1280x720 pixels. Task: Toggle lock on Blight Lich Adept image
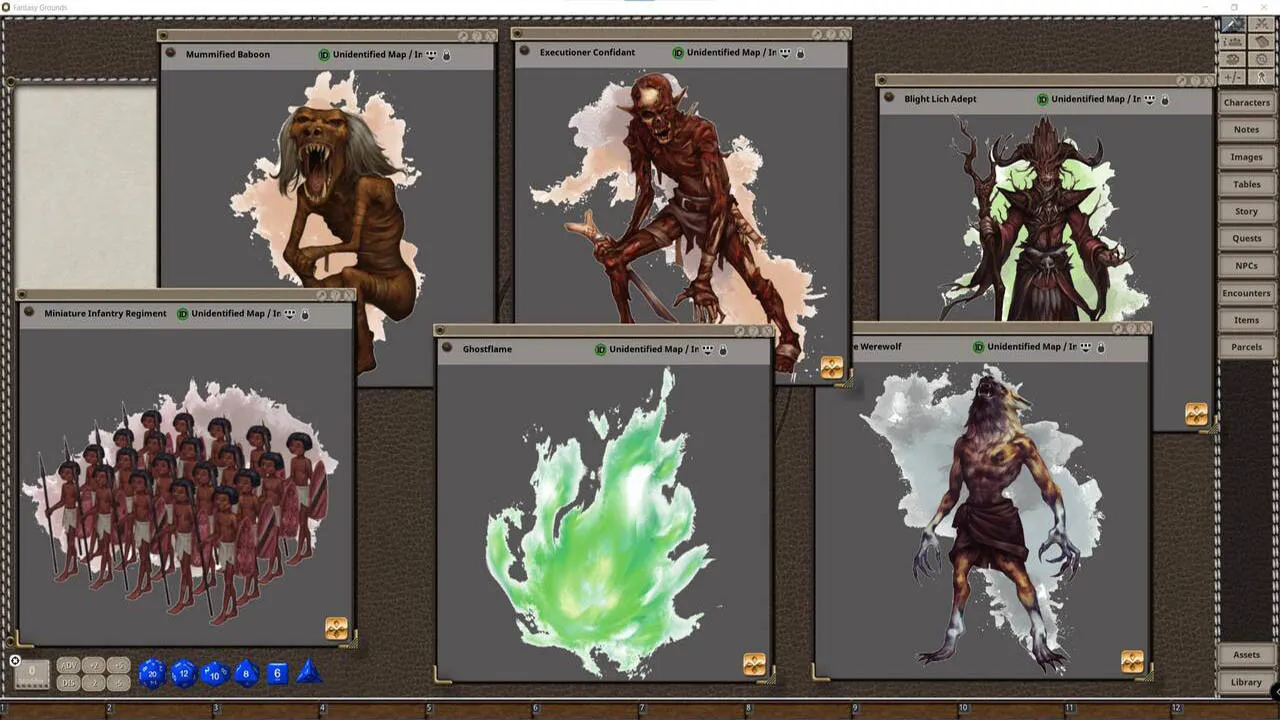point(1164,99)
